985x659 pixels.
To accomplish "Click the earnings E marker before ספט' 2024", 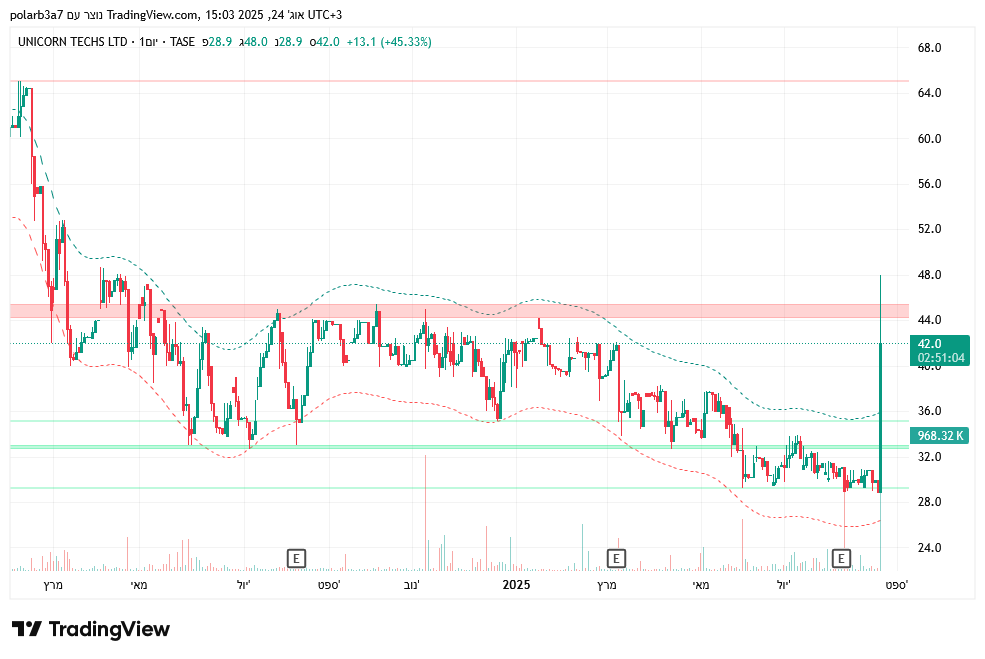I will tap(296, 558).
